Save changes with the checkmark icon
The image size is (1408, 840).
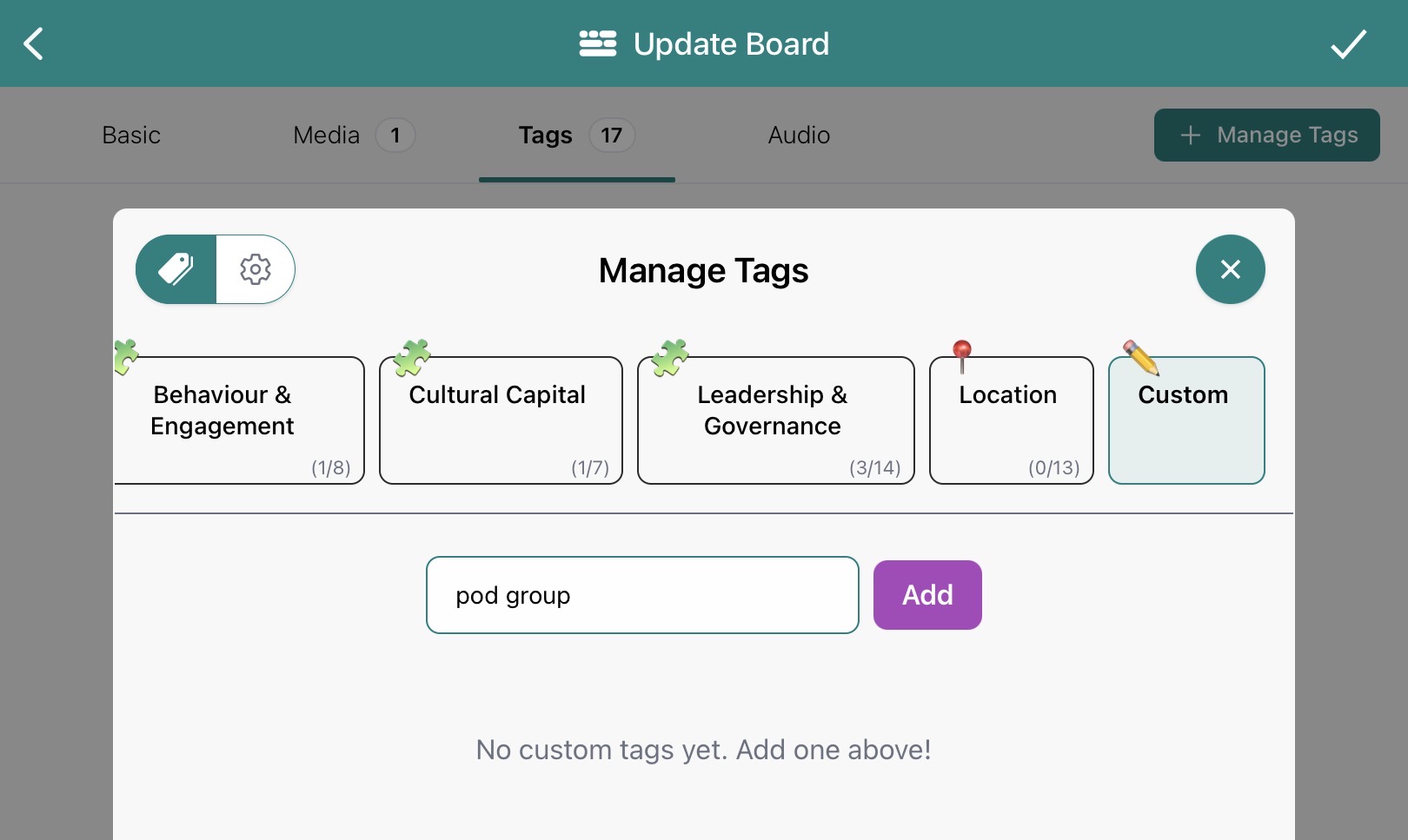pyautogui.click(x=1349, y=43)
